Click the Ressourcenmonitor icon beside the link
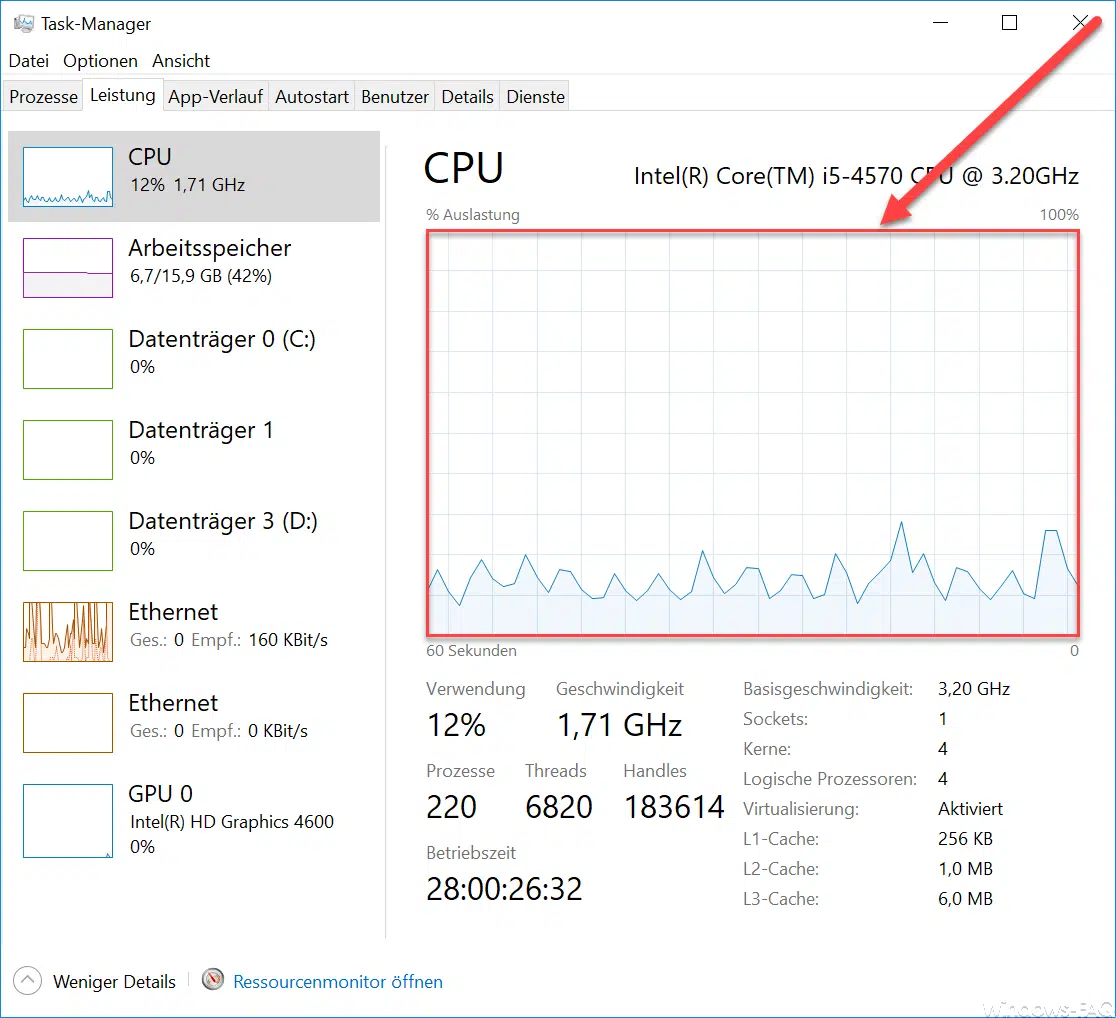1116x1018 pixels. click(x=213, y=981)
